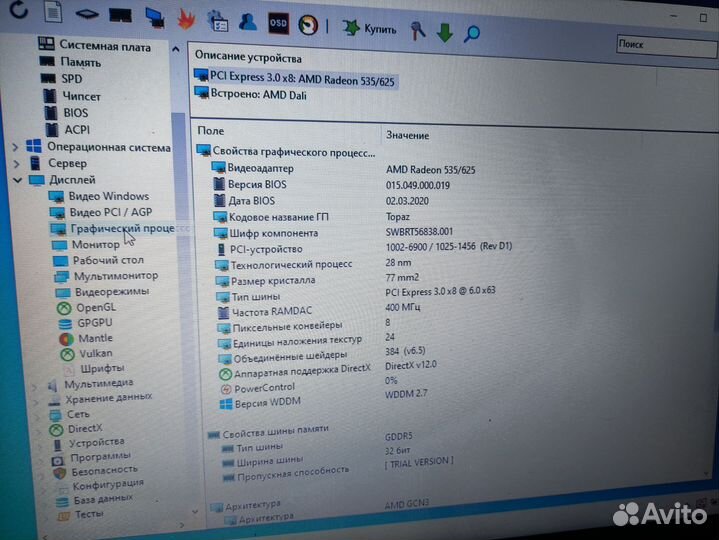This screenshot has width=719, height=540.
Task: Select ACPI in the tree
Action: [x=68, y=130]
